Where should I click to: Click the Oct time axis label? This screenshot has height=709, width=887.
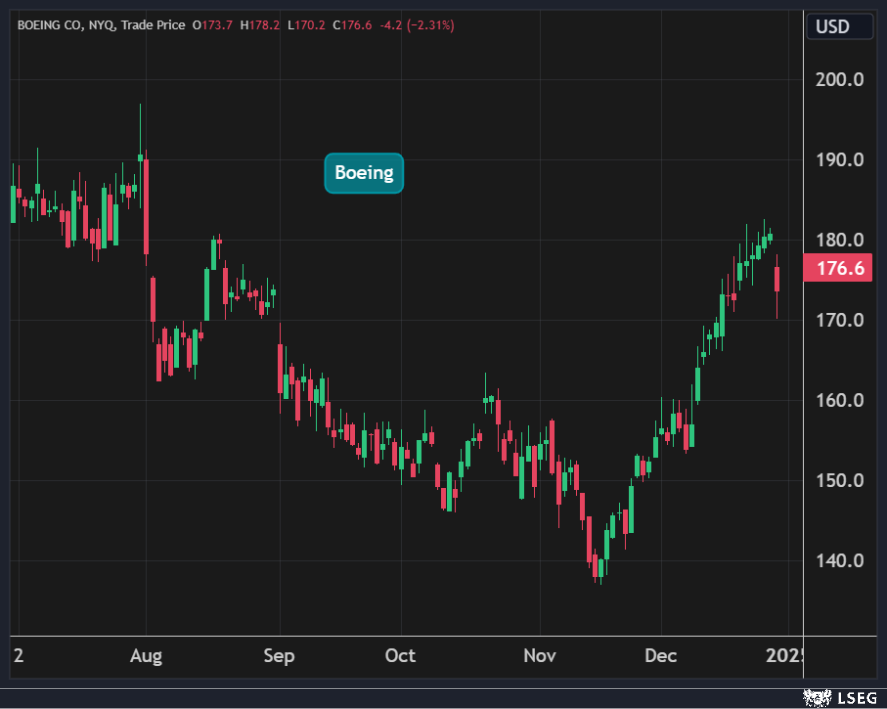coord(400,656)
